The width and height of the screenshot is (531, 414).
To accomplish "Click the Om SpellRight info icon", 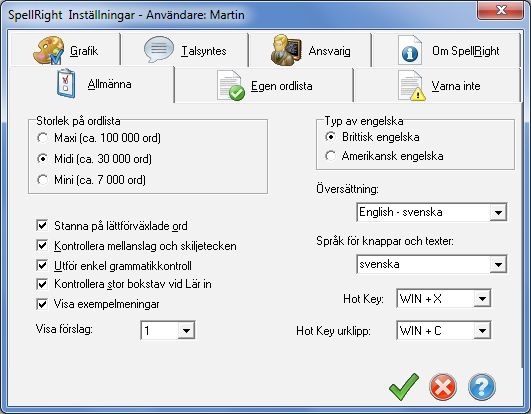I will click(x=410, y=50).
